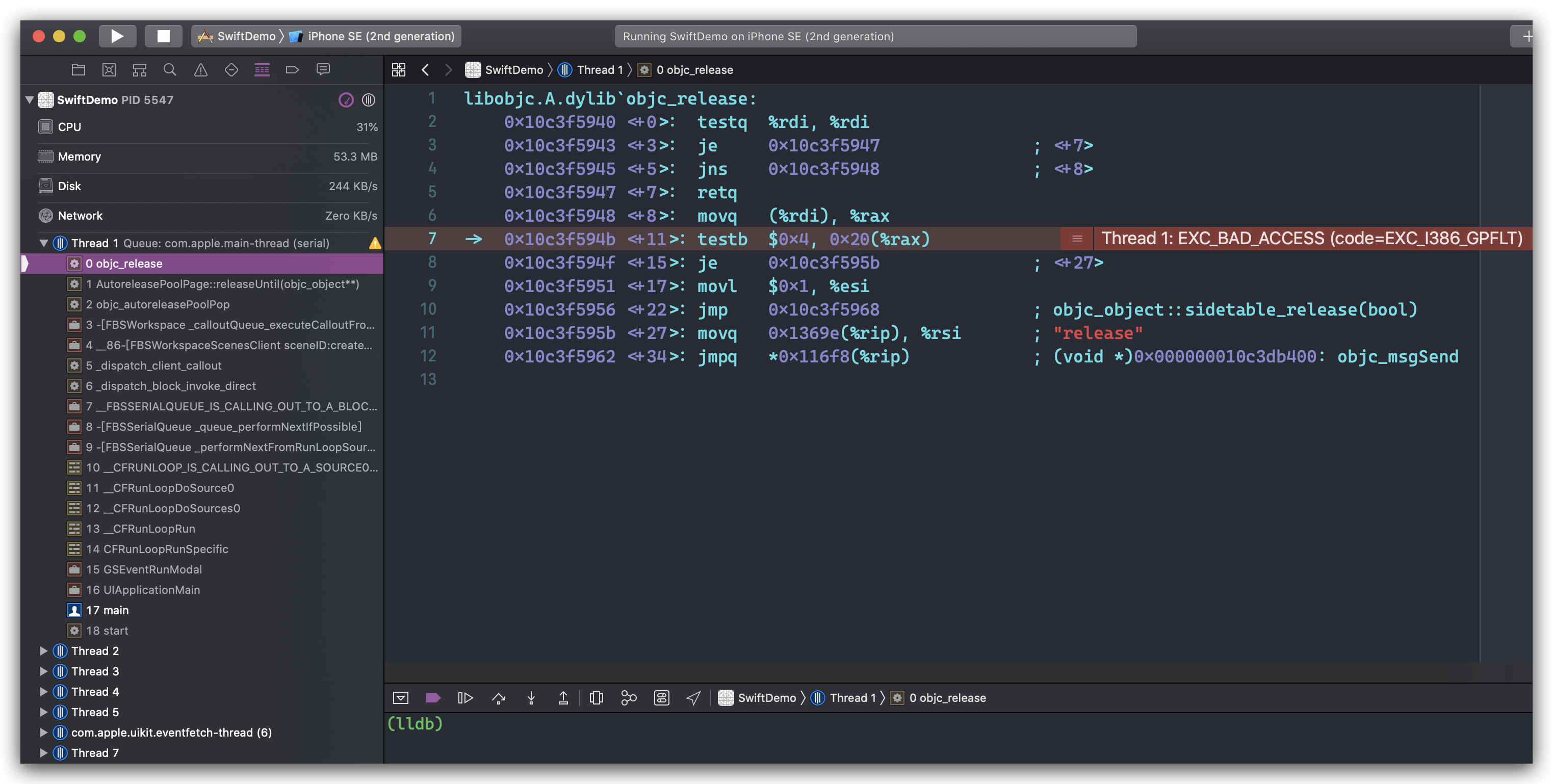Viewport: 1553px width, 784px height.
Task: Step over the current instruction
Action: click(499, 698)
